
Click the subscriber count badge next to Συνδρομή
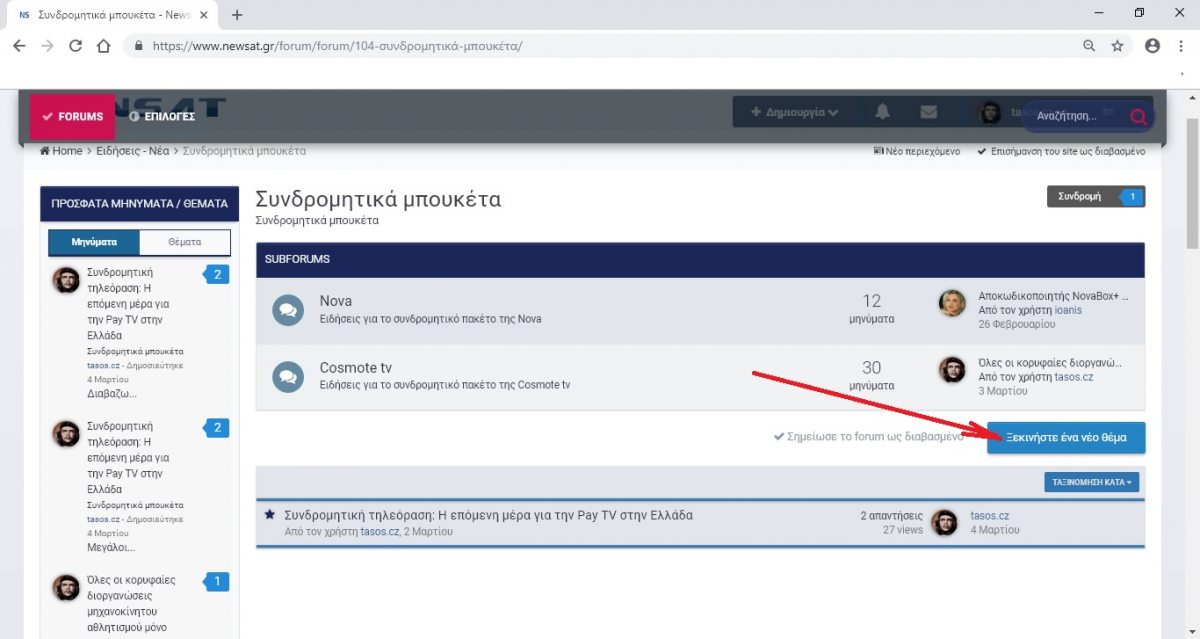tap(1131, 197)
